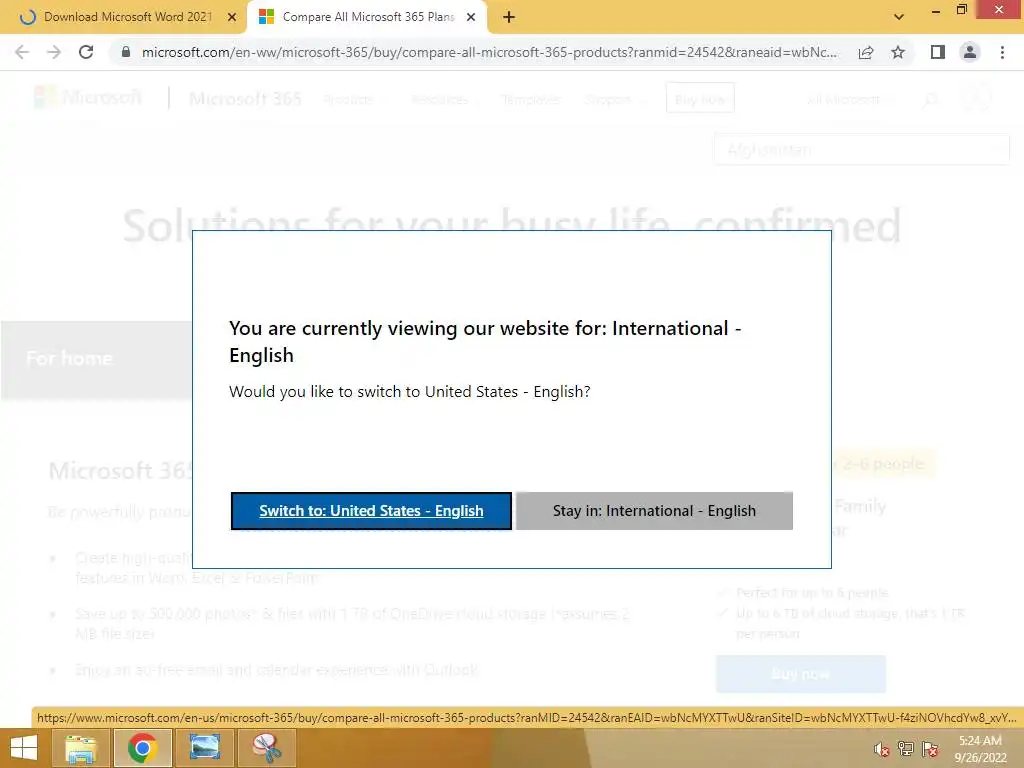
Task: Open the Windows Start menu
Action: tap(24, 748)
